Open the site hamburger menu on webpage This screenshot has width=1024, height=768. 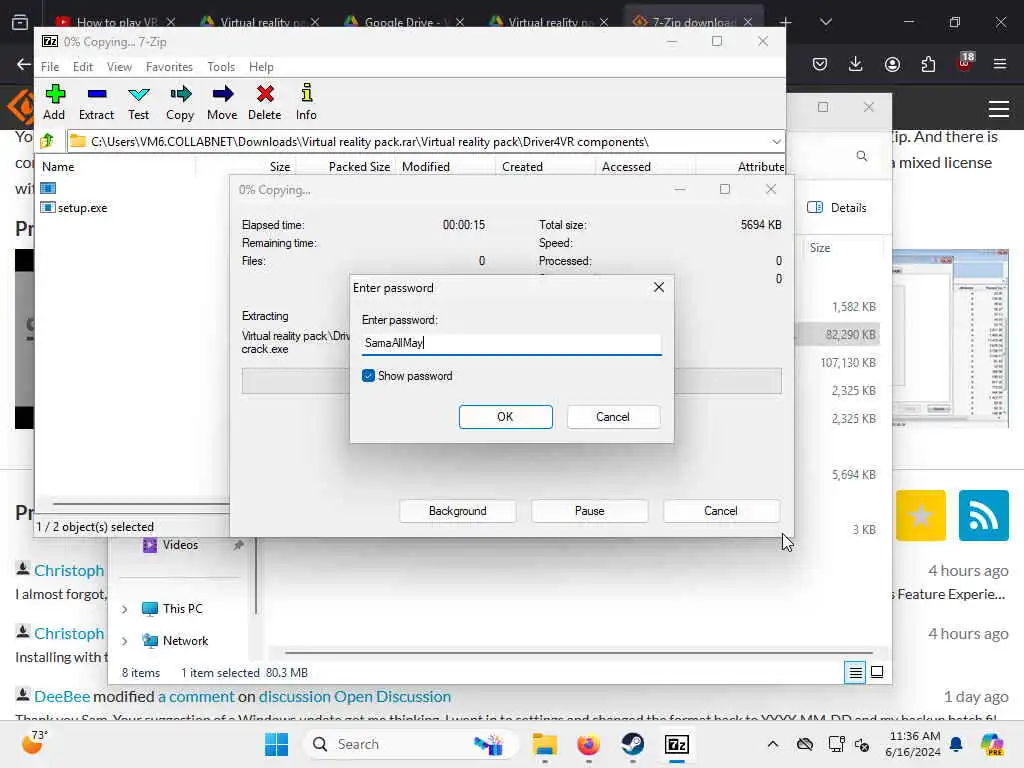coord(999,108)
